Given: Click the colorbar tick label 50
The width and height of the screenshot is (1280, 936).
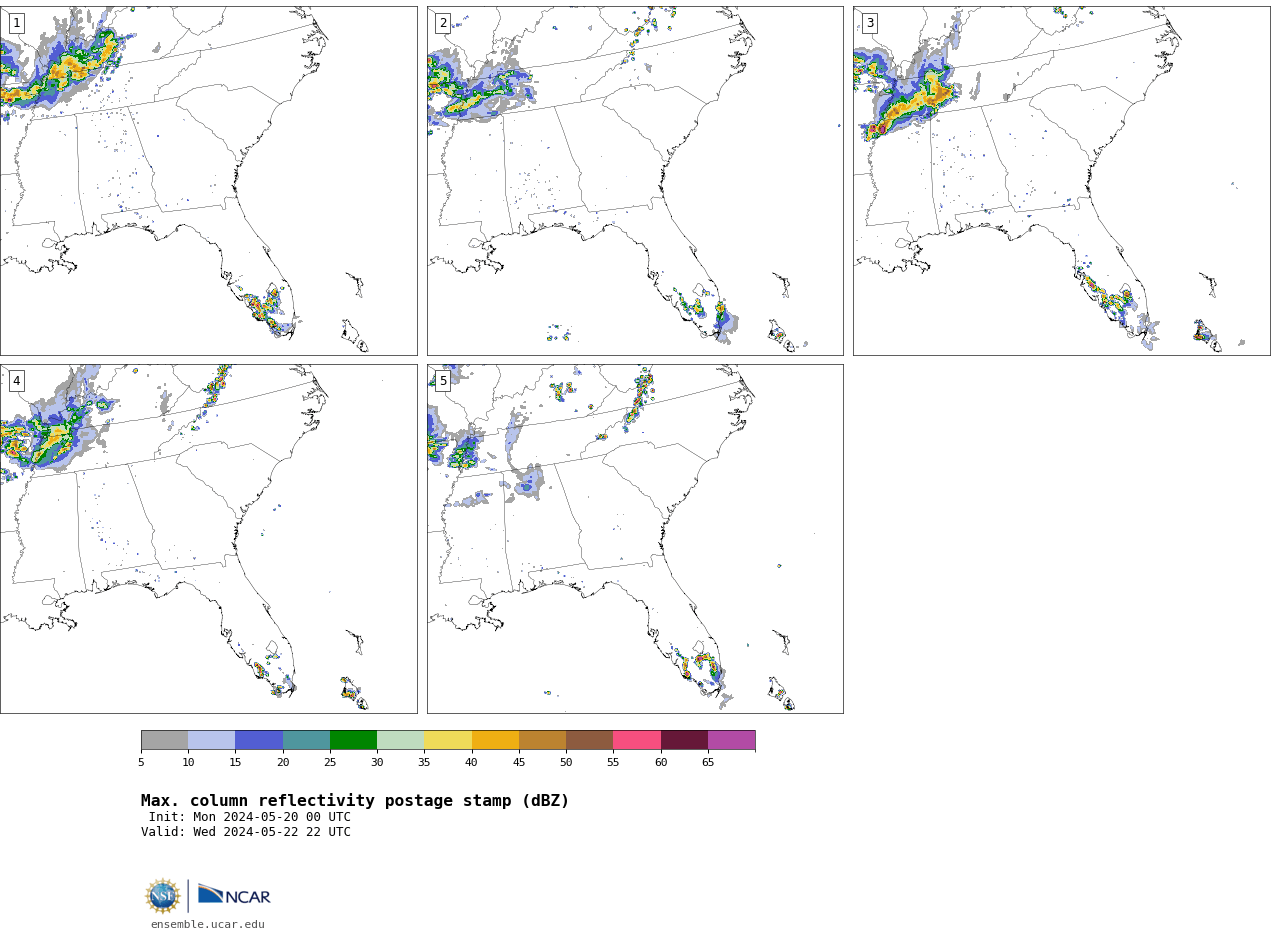Looking at the screenshot, I should (566, 763).
